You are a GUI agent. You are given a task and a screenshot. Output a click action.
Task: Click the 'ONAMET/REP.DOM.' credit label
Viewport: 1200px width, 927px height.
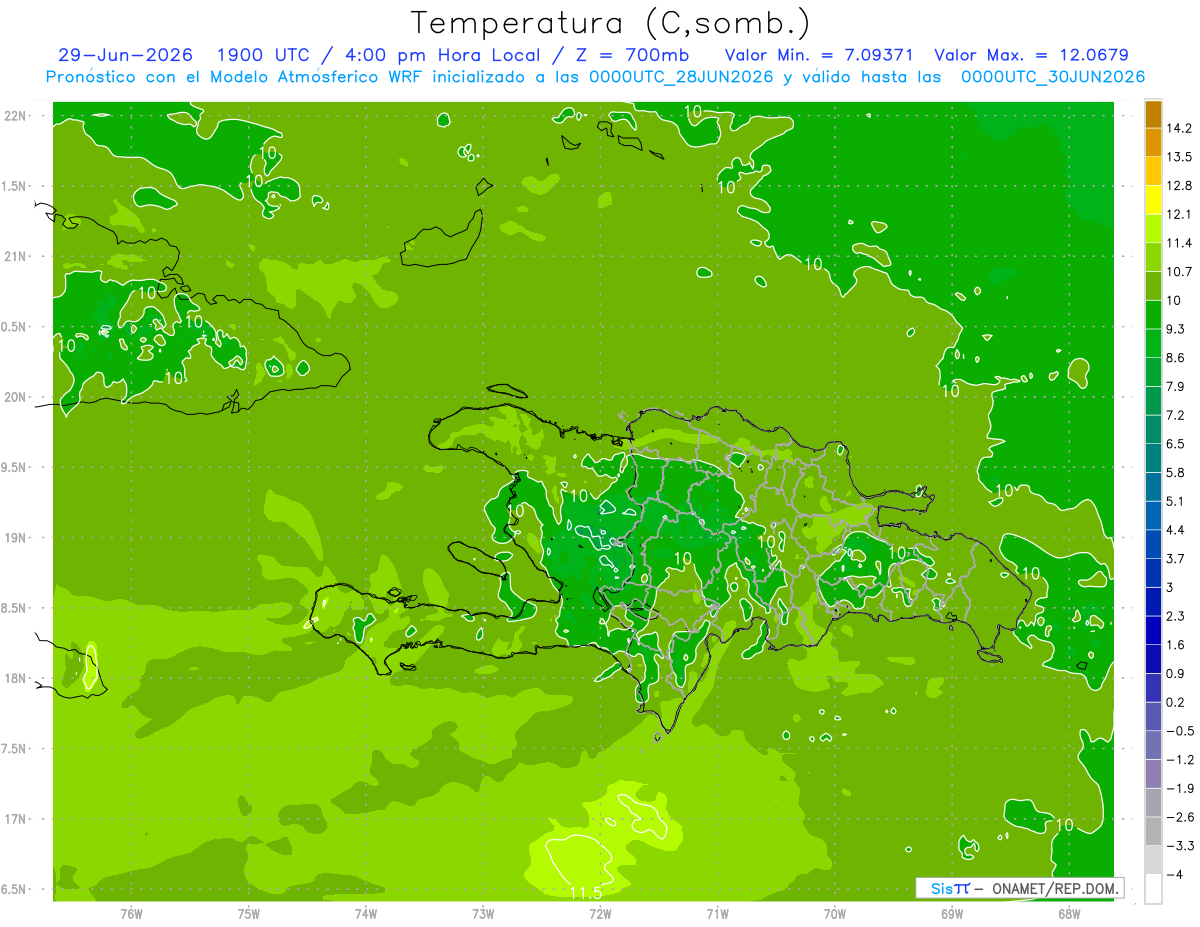(x=1055, y=888)
